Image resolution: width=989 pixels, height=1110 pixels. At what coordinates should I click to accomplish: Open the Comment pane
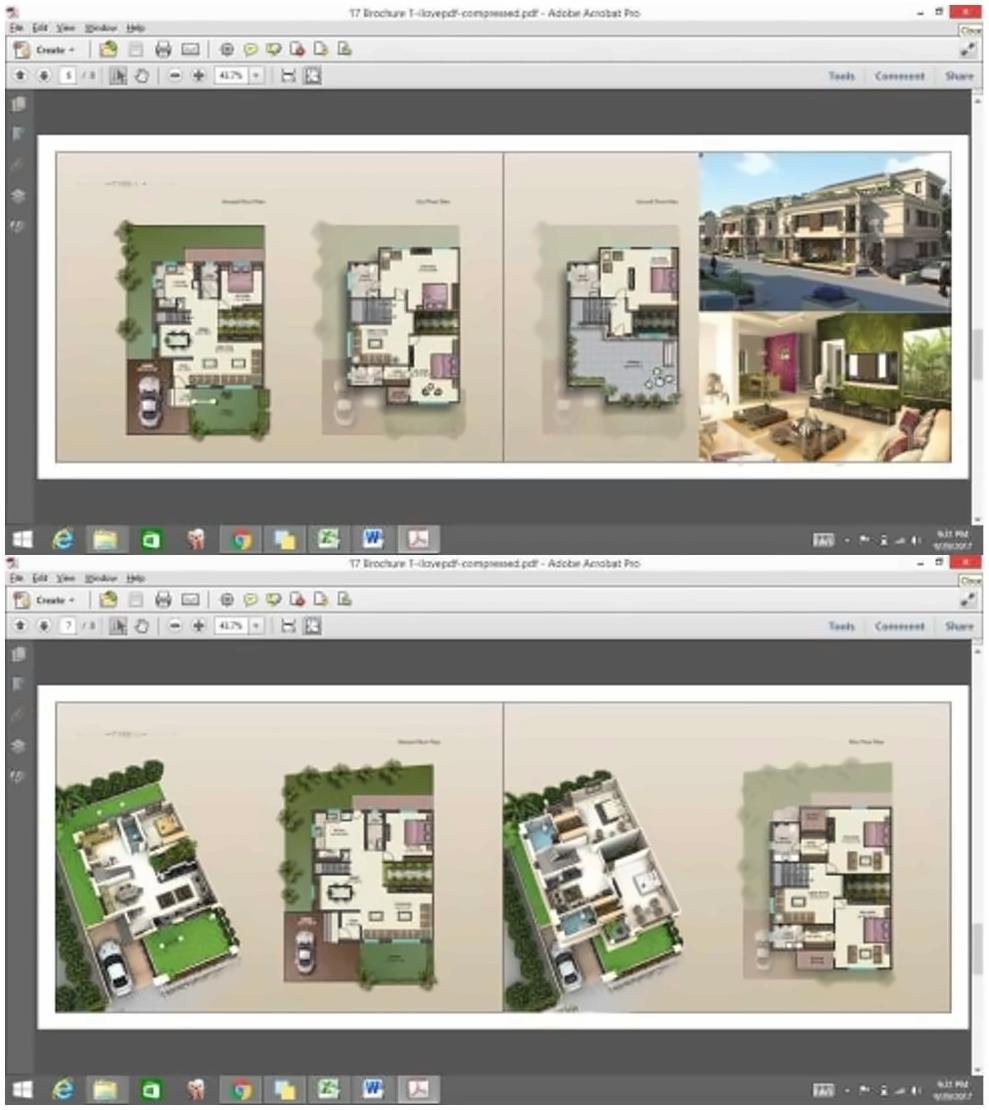click(899, 75)
